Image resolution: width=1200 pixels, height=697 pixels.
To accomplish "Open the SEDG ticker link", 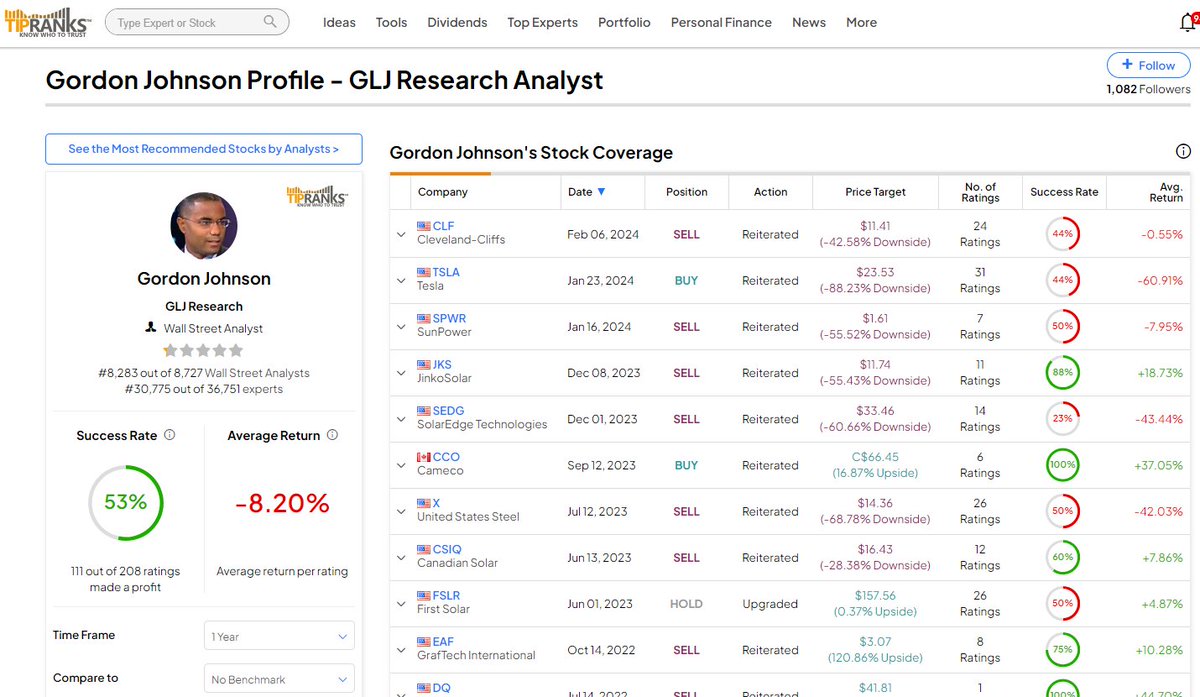I will 448,411.
